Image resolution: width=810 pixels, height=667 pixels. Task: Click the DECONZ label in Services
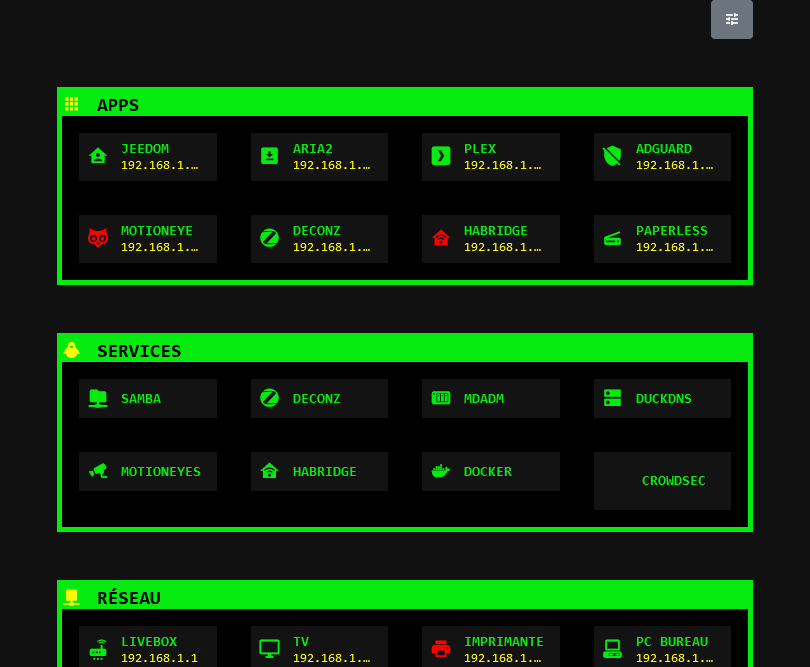pyautogui.click(x=317, y=398)
